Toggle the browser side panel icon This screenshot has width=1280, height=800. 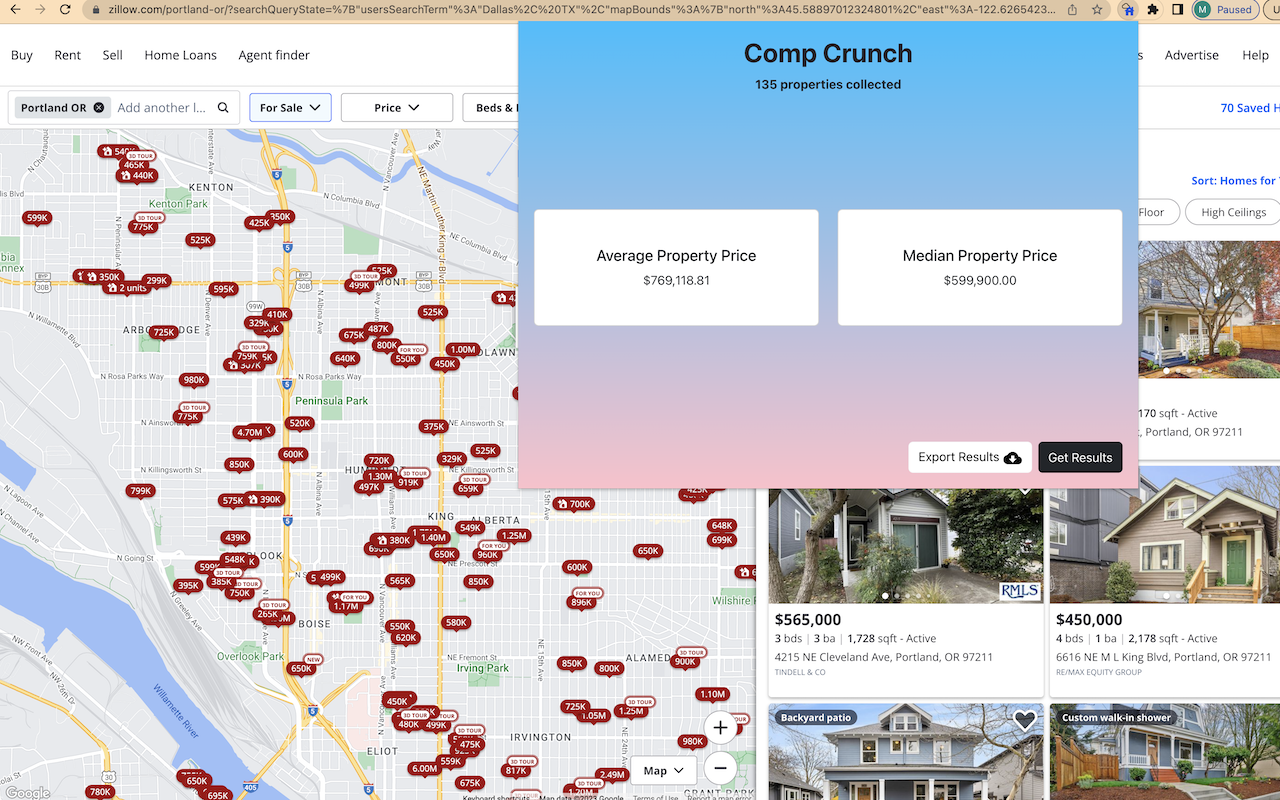click(x=1177, y=9)
